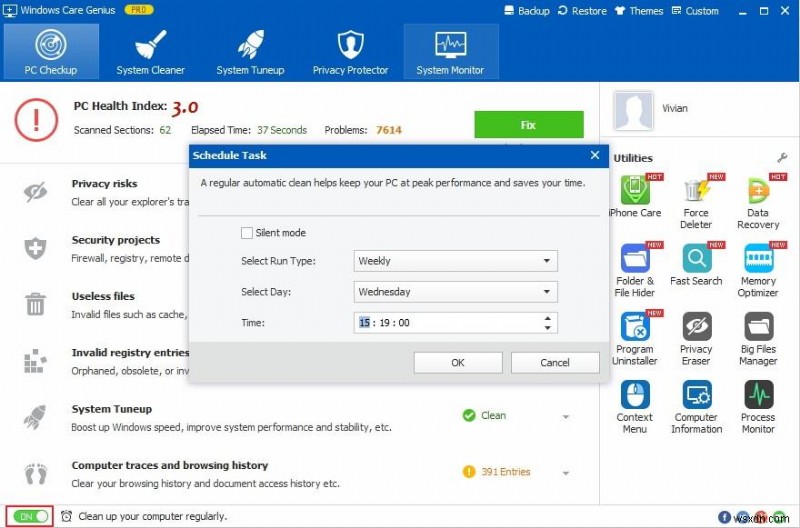Expand the System Tuneup Clean details arrow
This screenshot has height=528, width=800.
tap(566, 417)
